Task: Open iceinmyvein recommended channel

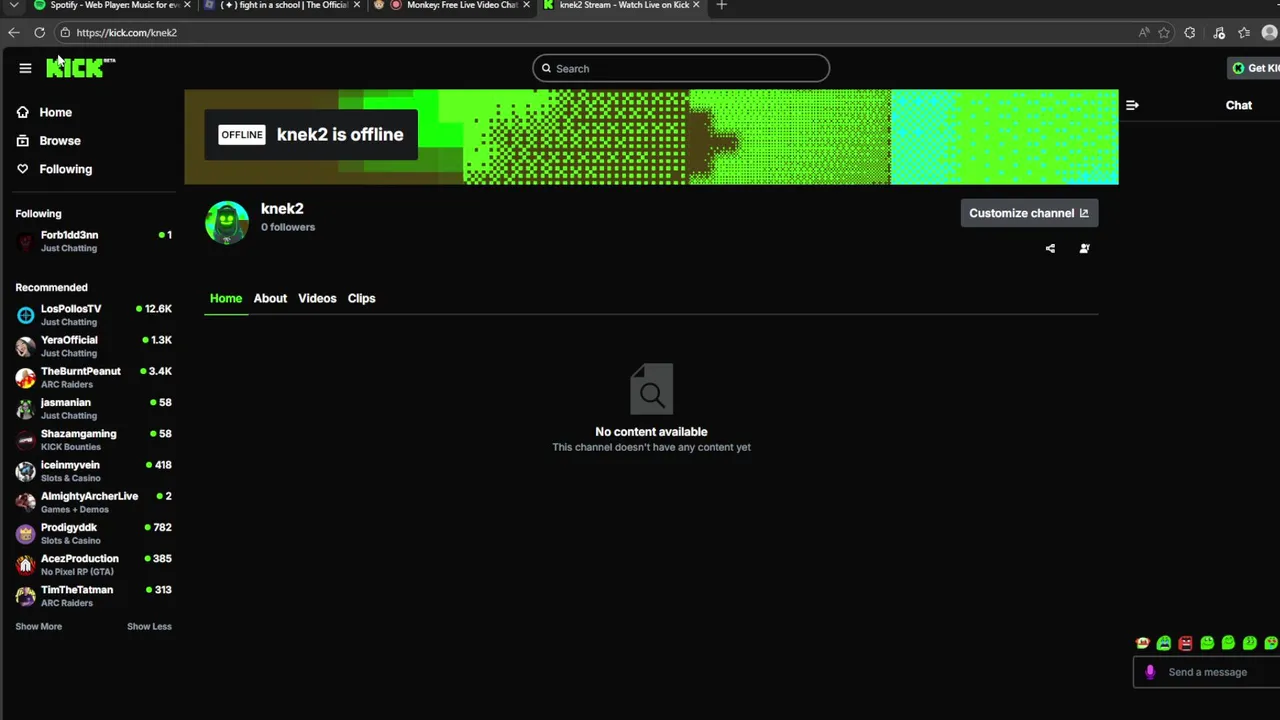Action: click(94, 471)
